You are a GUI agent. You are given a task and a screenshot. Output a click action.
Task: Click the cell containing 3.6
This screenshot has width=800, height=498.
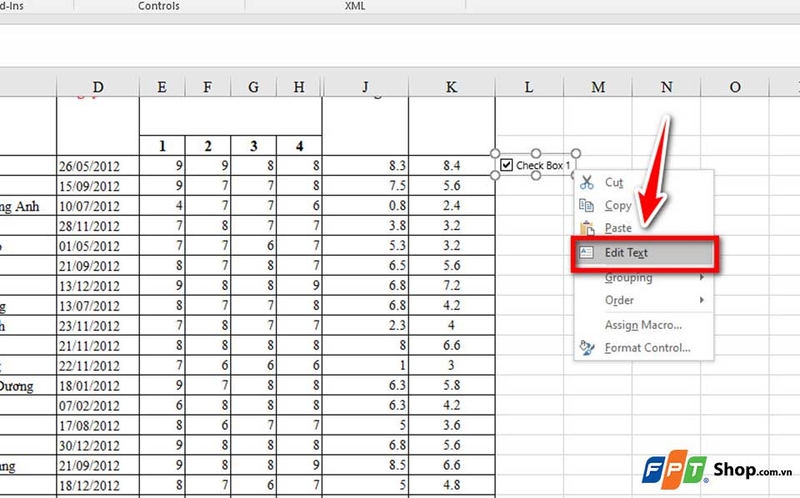pyautogui.click(x=452, y=425)
